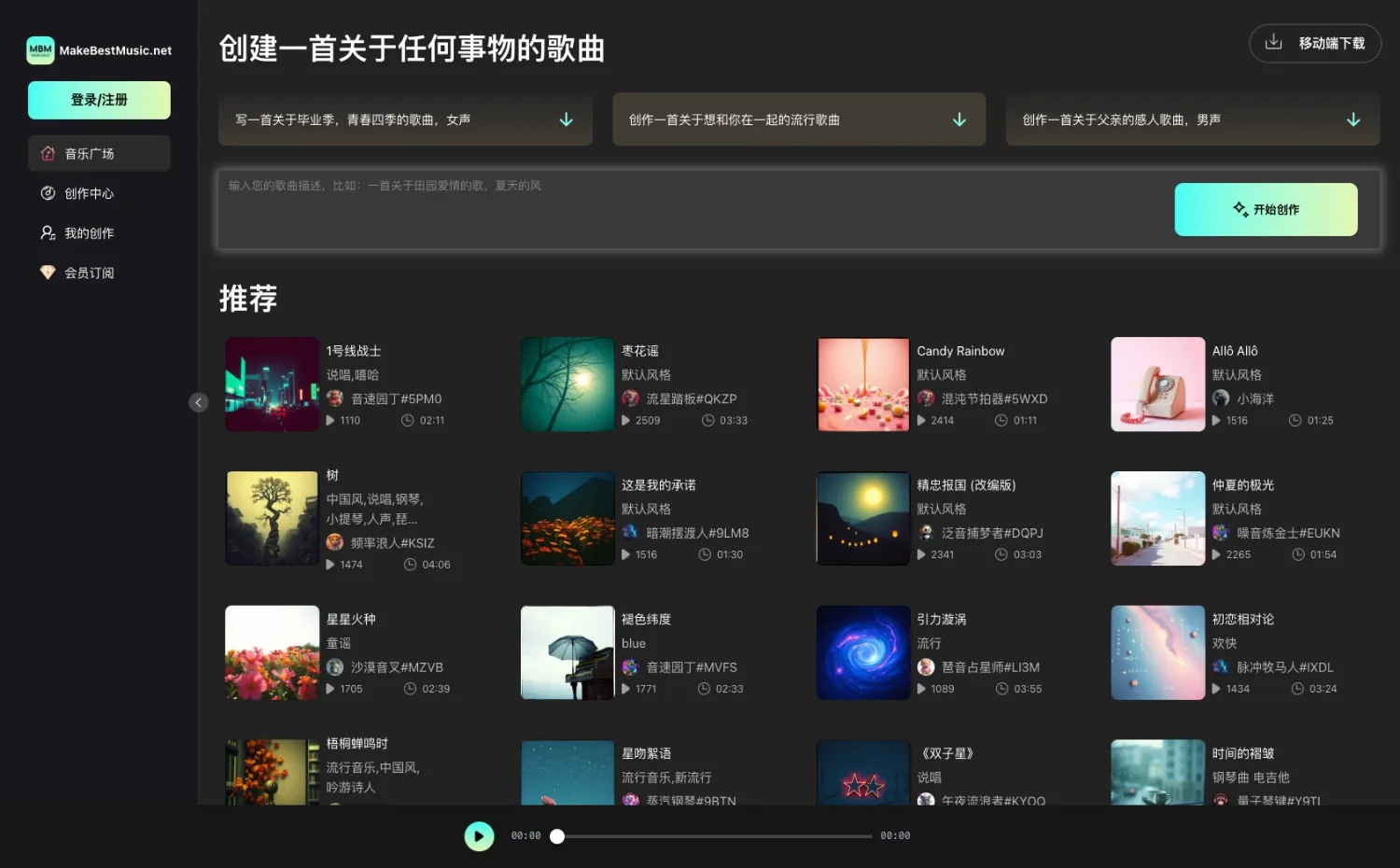This screenshot has width=1400, height=868.
Task: Open the 音乐广场 menu item
Action: [99, 153]
